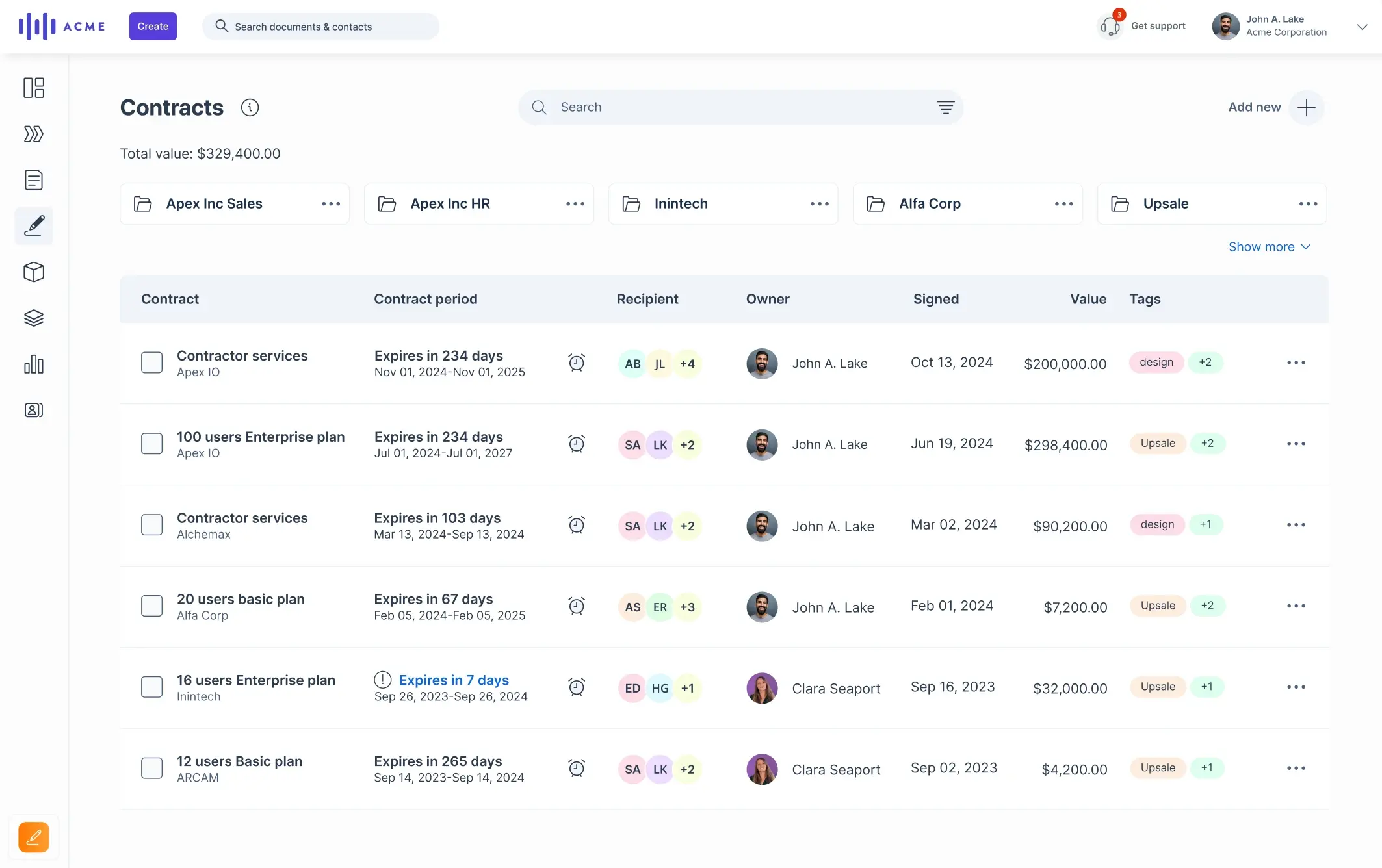
Task: Select Alfa Corp folder tab
Action: tap(967, 203)
